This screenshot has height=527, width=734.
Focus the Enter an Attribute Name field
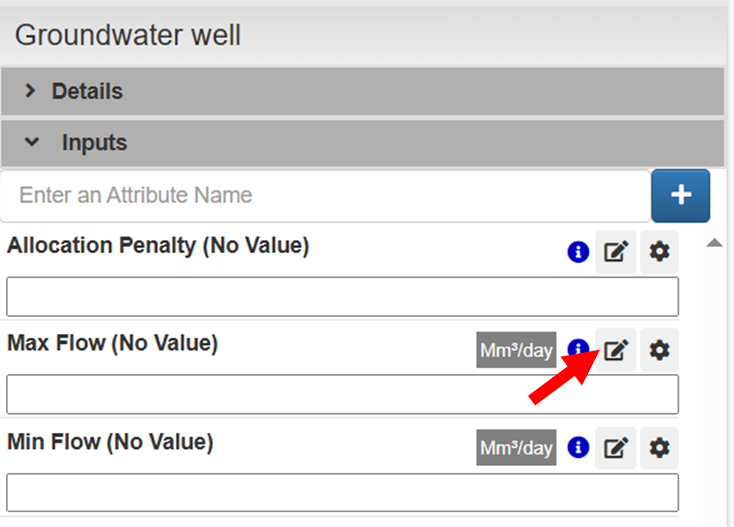coord(325,195)
